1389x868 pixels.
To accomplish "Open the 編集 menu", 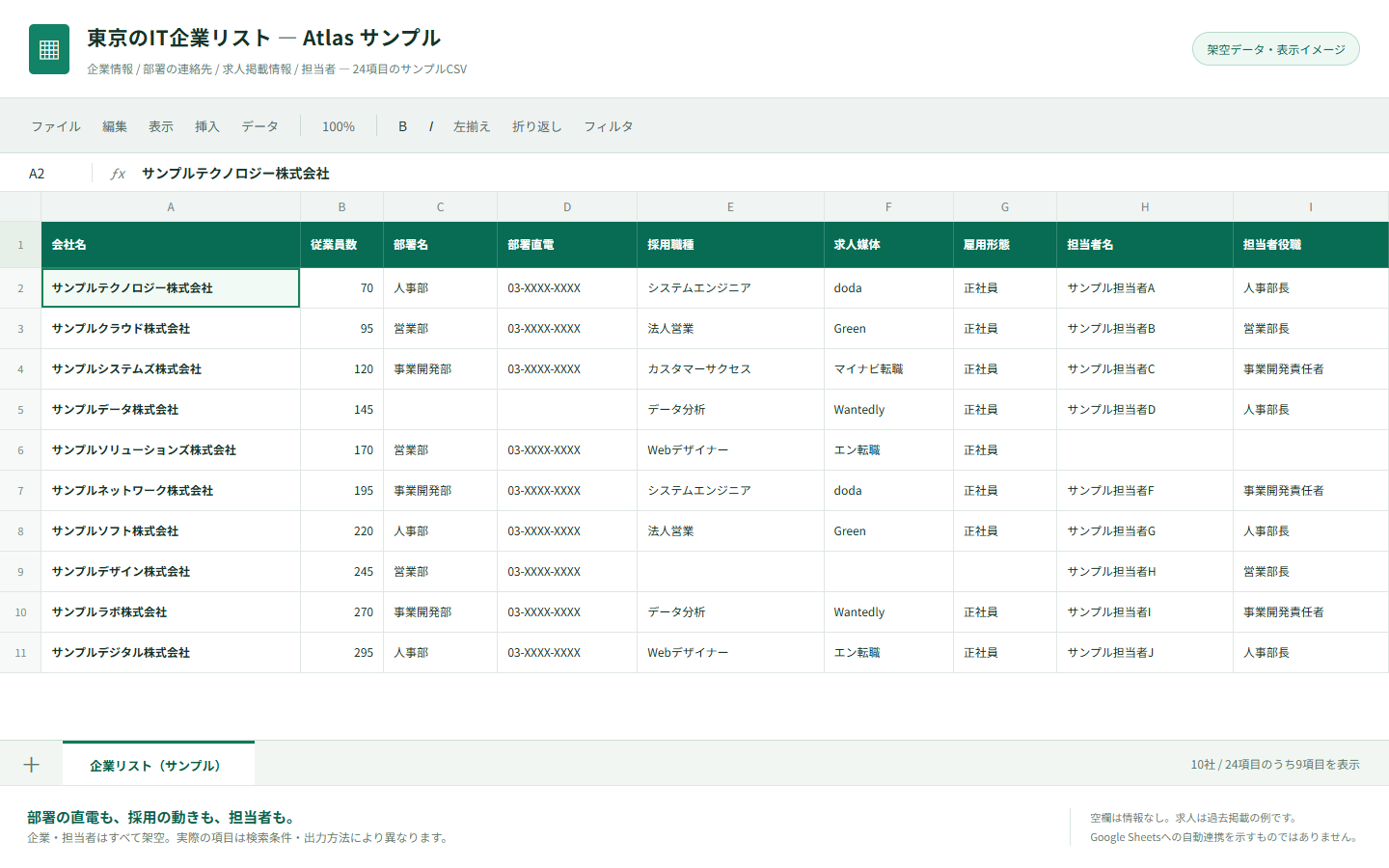I will tap(115, 126).
